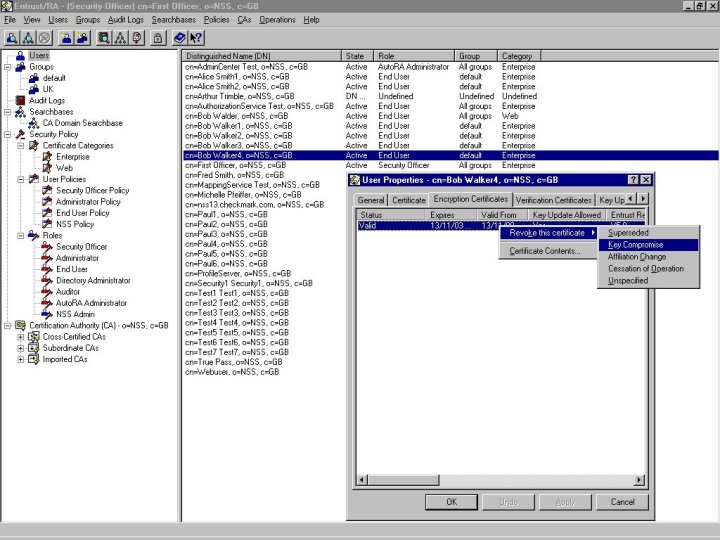Viewport: 720px width, 540px height.
Task: Collapse the Certificate Categories node
Action: click(x=21, y=146)
